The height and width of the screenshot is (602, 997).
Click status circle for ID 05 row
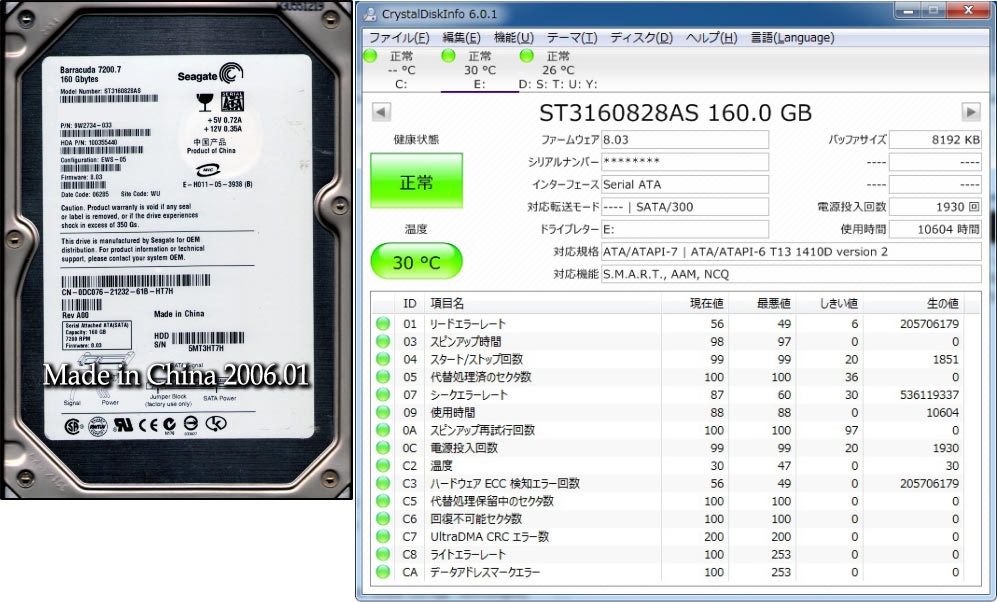[x=383, y=377]
